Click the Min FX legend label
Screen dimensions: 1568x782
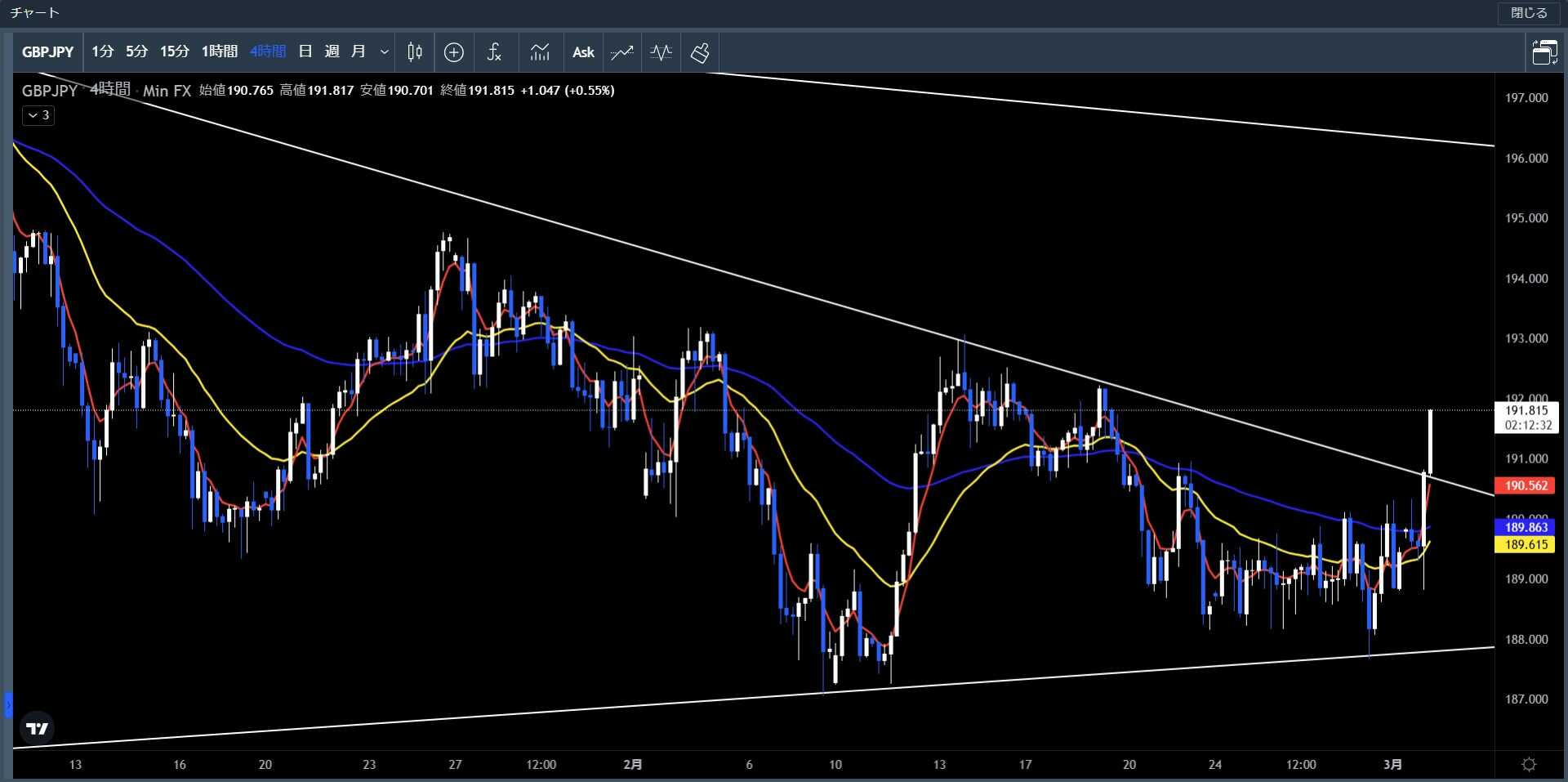click(167, 91)
